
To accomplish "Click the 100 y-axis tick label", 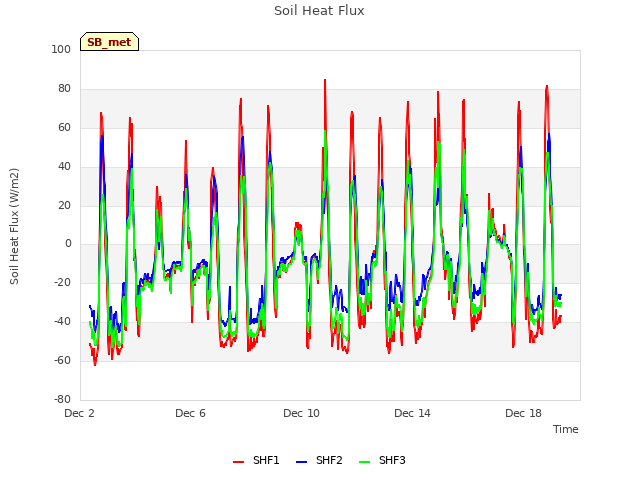I will (61, 49).
